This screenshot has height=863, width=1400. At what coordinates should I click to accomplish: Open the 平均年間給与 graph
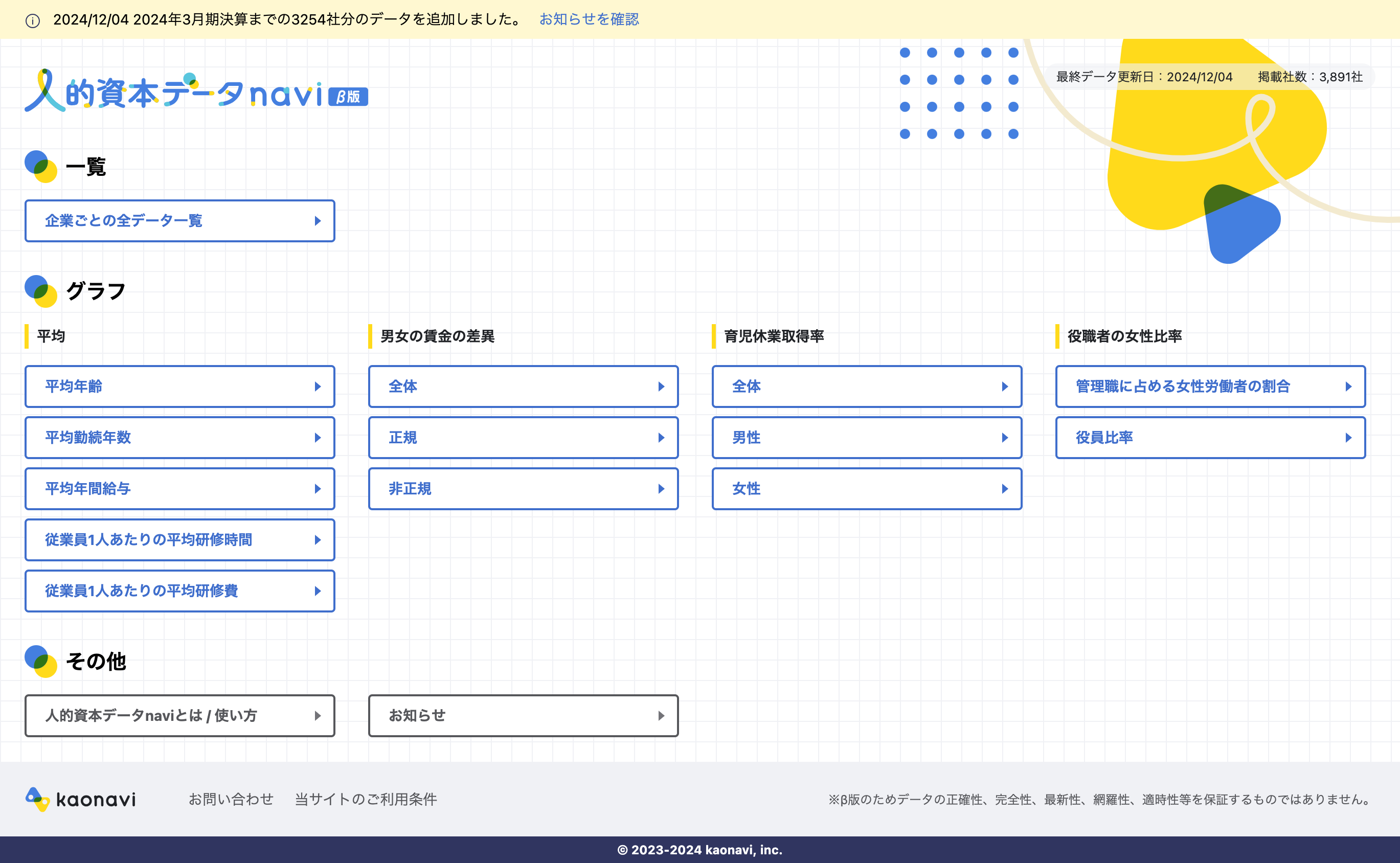180,489
